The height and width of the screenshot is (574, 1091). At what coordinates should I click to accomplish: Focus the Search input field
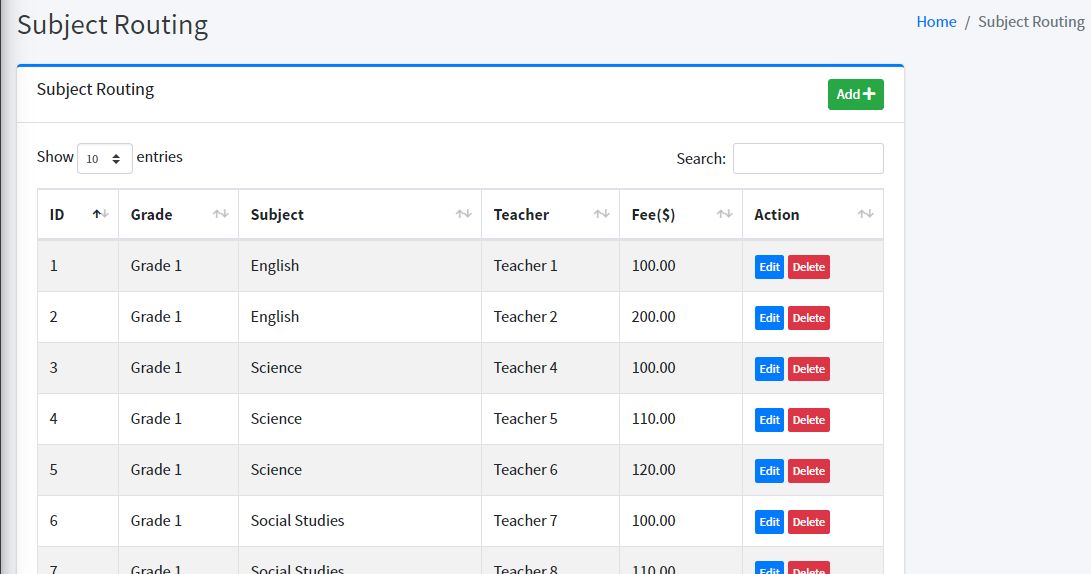808,159
